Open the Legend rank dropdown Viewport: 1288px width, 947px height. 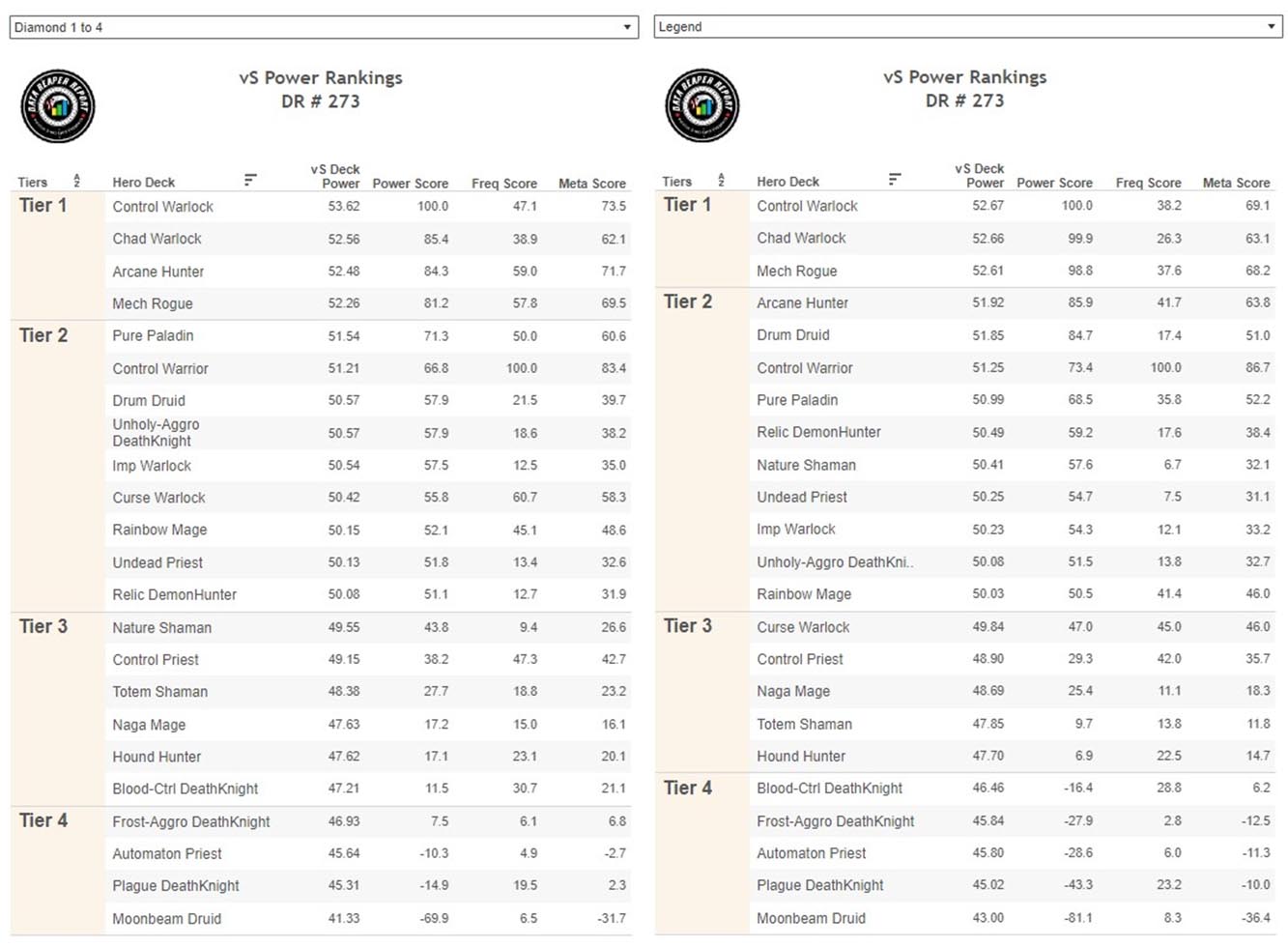[x=967, y=27]
